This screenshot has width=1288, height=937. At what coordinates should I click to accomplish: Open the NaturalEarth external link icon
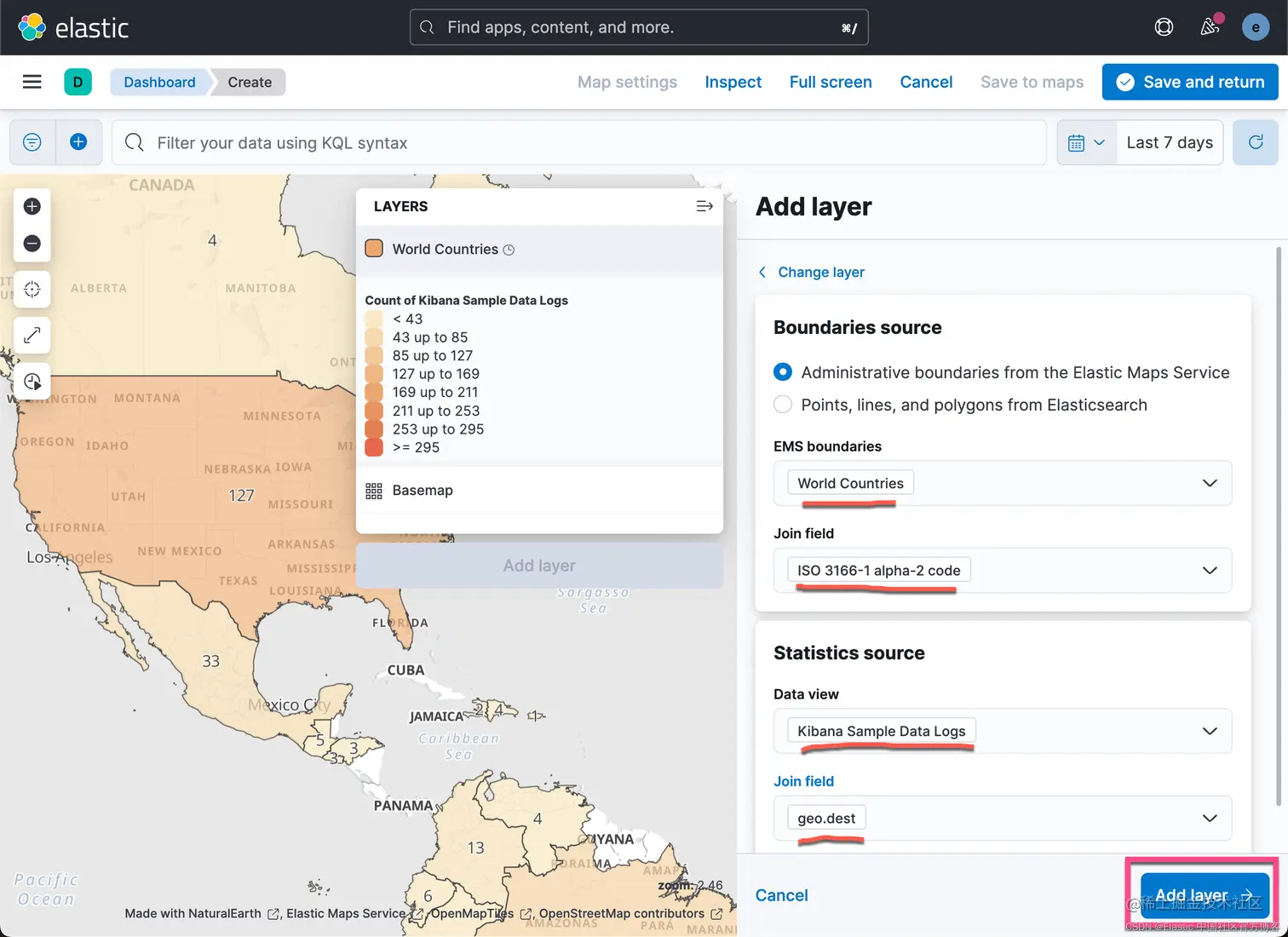(x=274, y=914)
